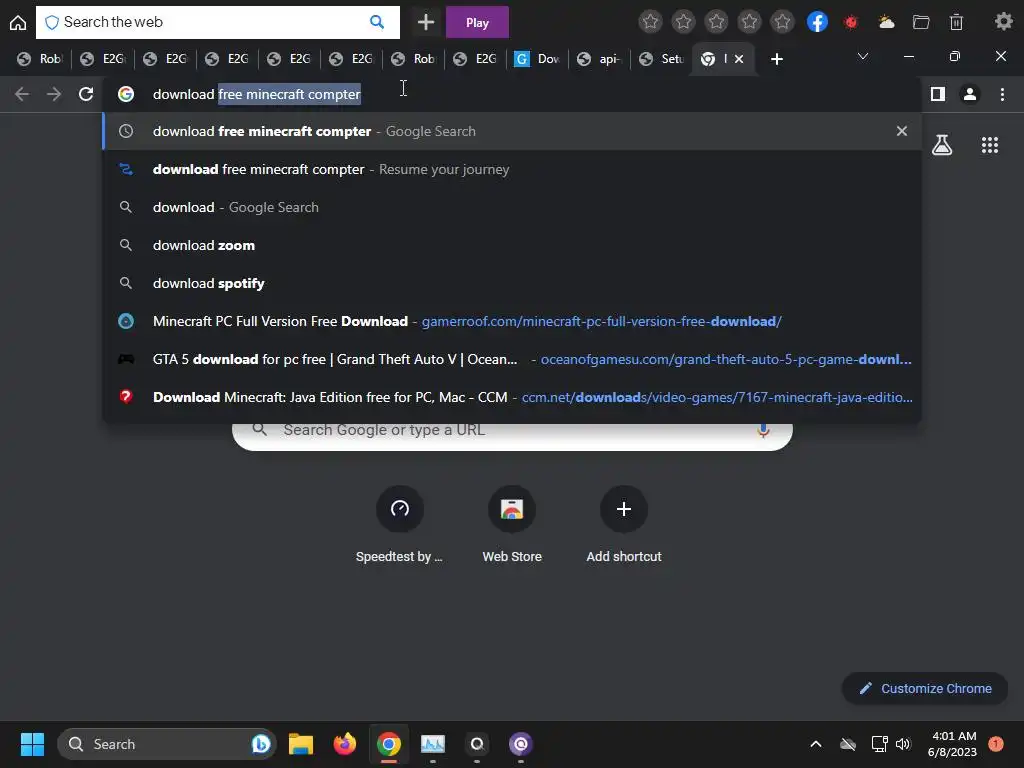The width and height of the screenshot is (1024, 768).
Task: Click the browser forward arrow
Action: 54,94
